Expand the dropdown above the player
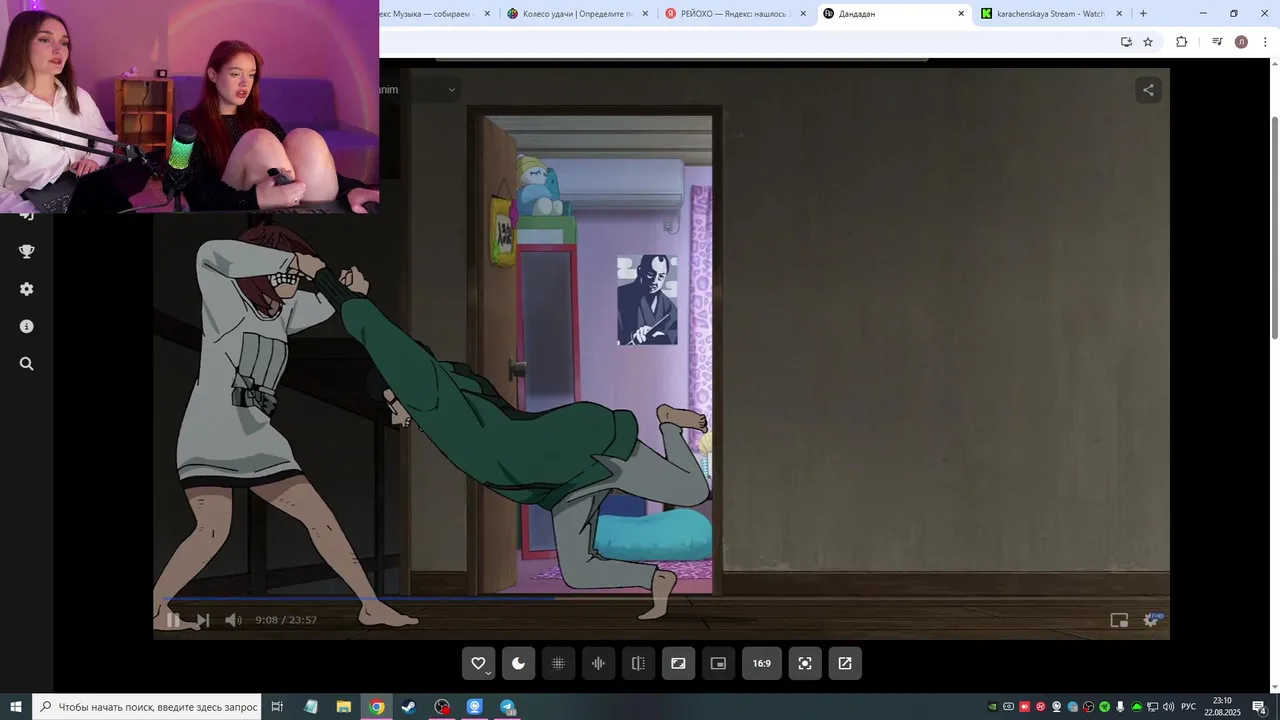Screen dimensions: 1280x720 (452, 90)
